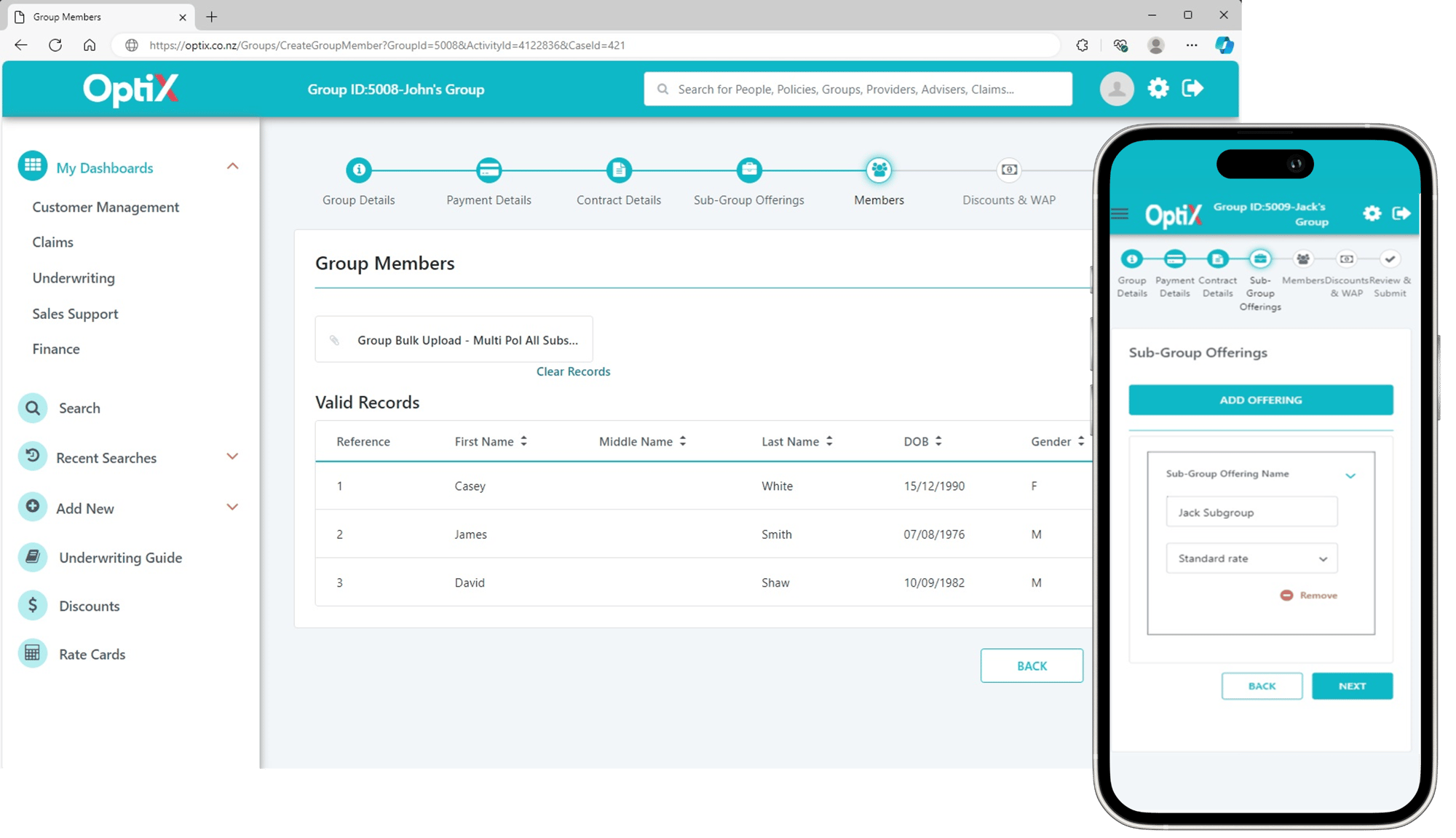Click the Contract Details document step icon
The height and width of the screenshot is (838, 1456).
619,170
